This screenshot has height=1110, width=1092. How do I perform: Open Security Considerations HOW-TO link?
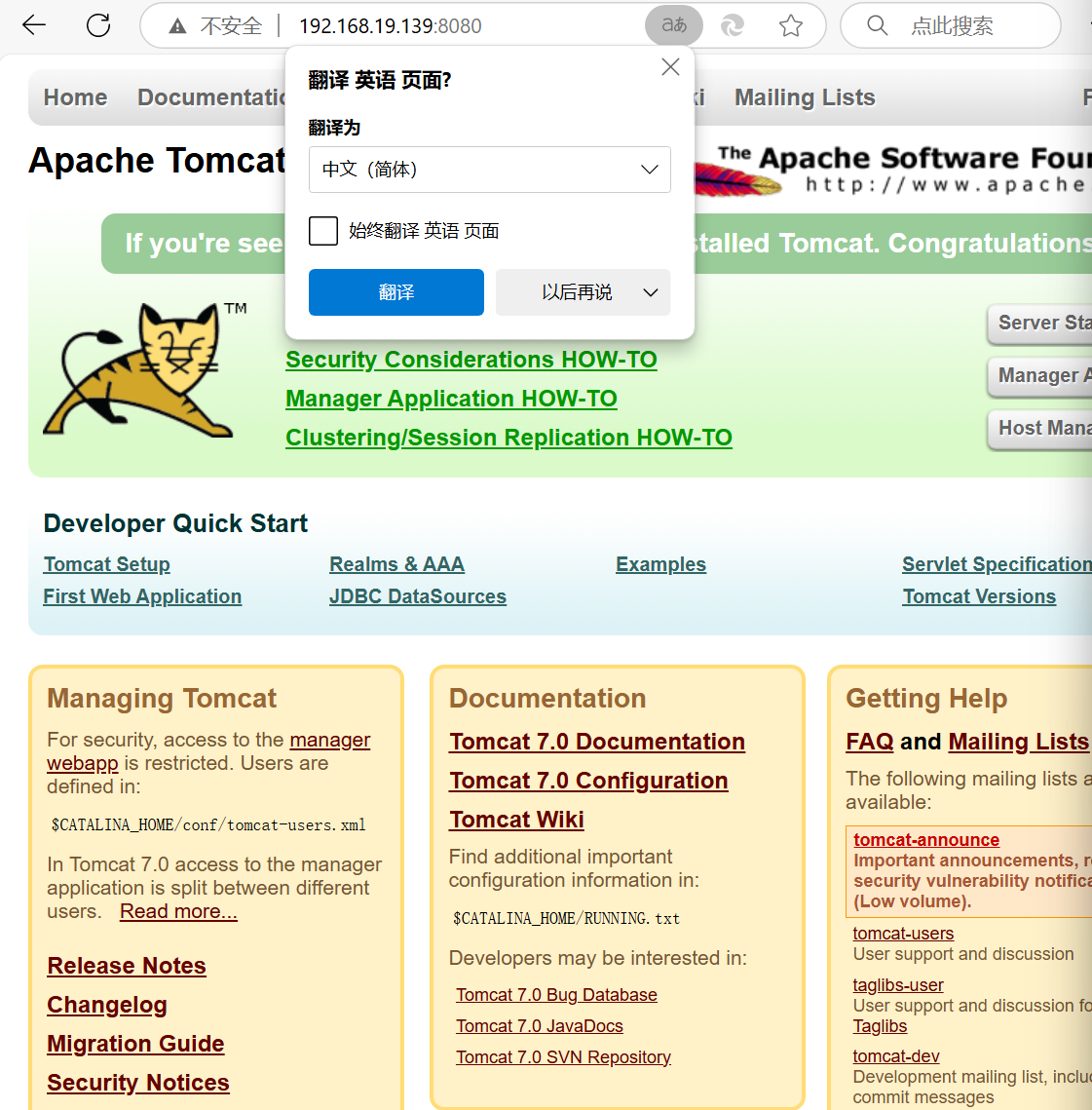point(471,360)
